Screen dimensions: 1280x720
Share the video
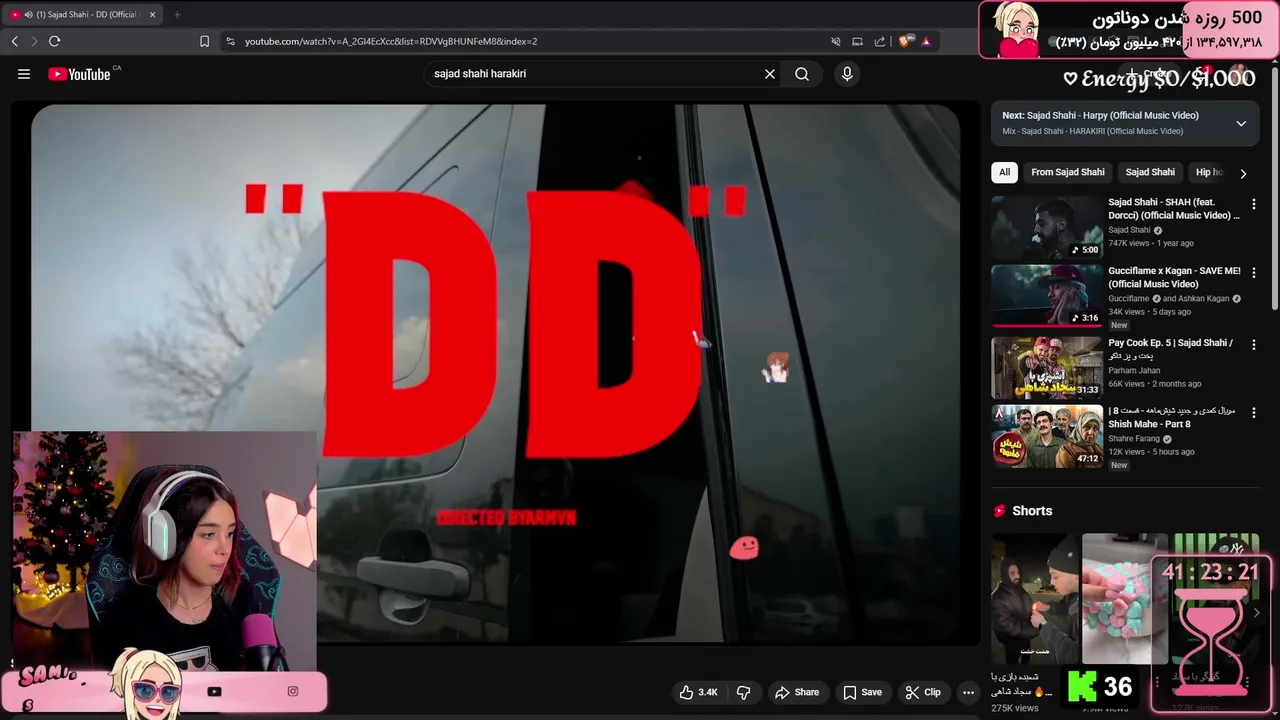797,692
